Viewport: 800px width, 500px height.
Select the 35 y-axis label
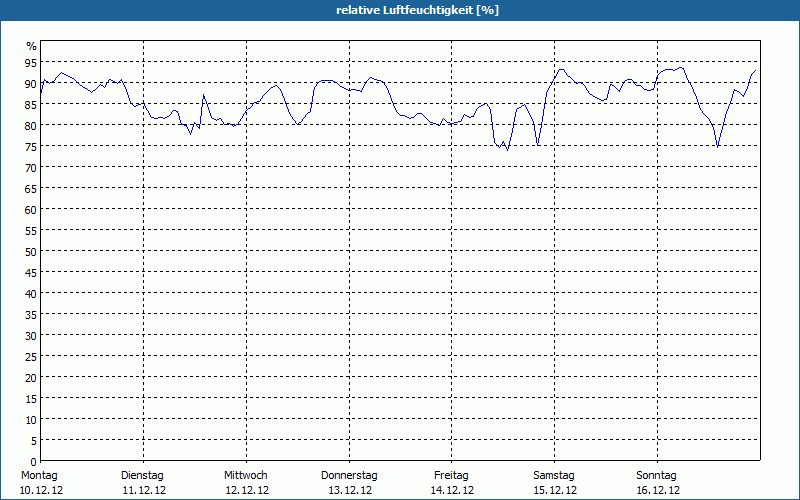click(31, 314)
